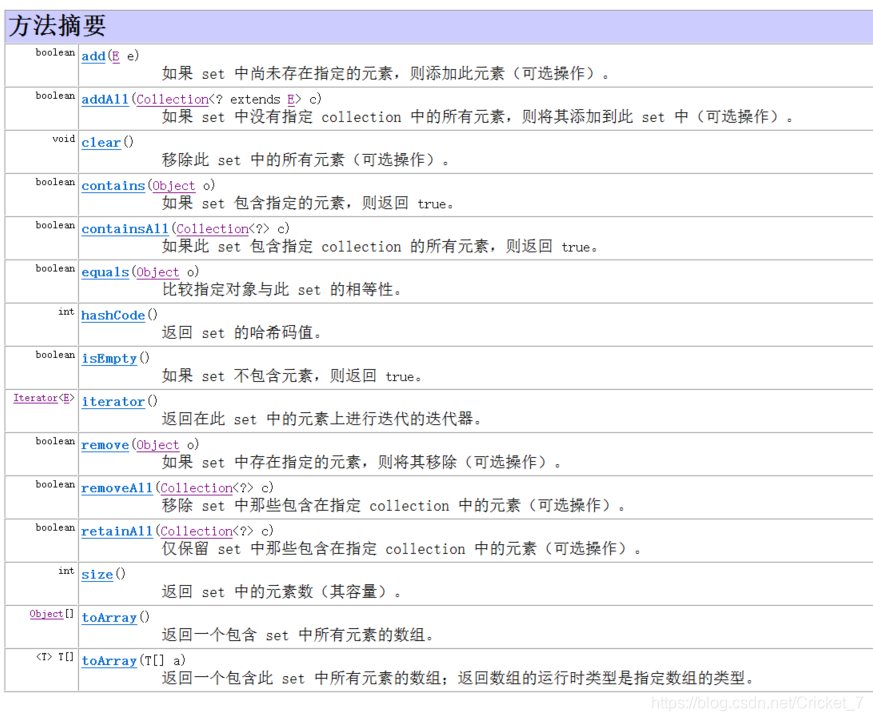Open the retainAll method link
873x721 pixels.
[x=117, y=531]
